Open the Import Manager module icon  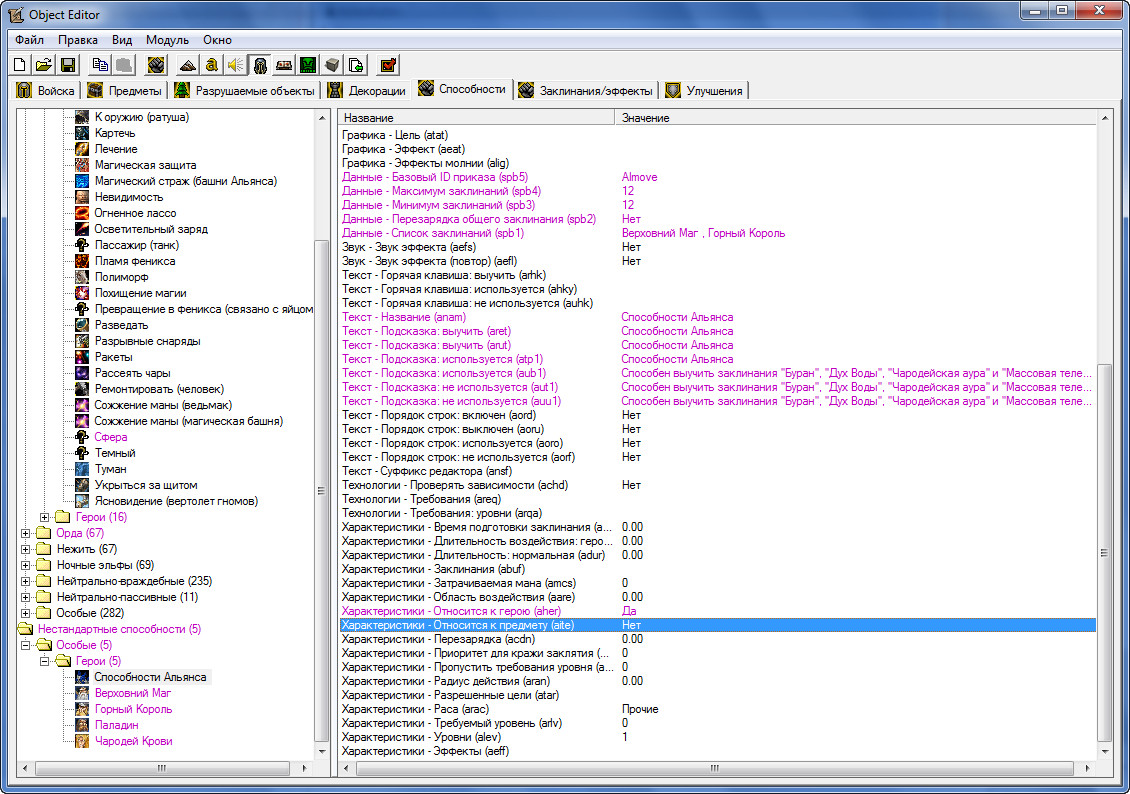356,65
